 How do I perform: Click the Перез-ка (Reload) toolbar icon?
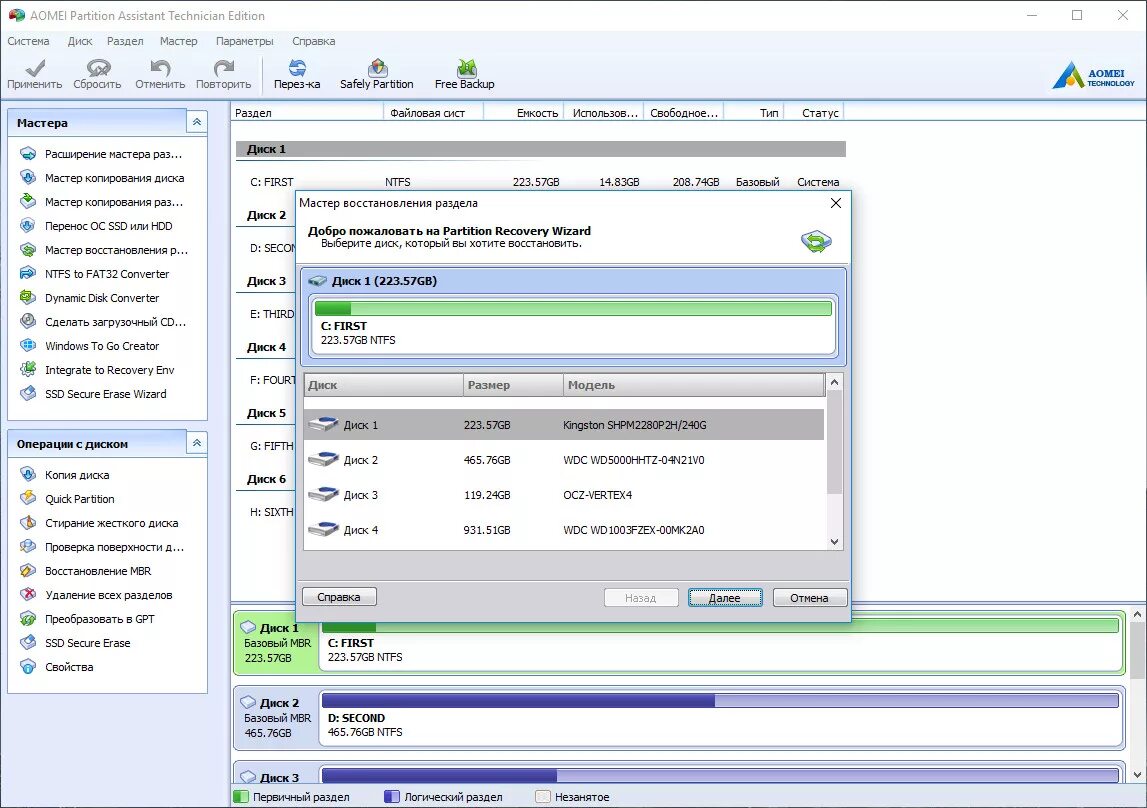click(x=297, y=75)
